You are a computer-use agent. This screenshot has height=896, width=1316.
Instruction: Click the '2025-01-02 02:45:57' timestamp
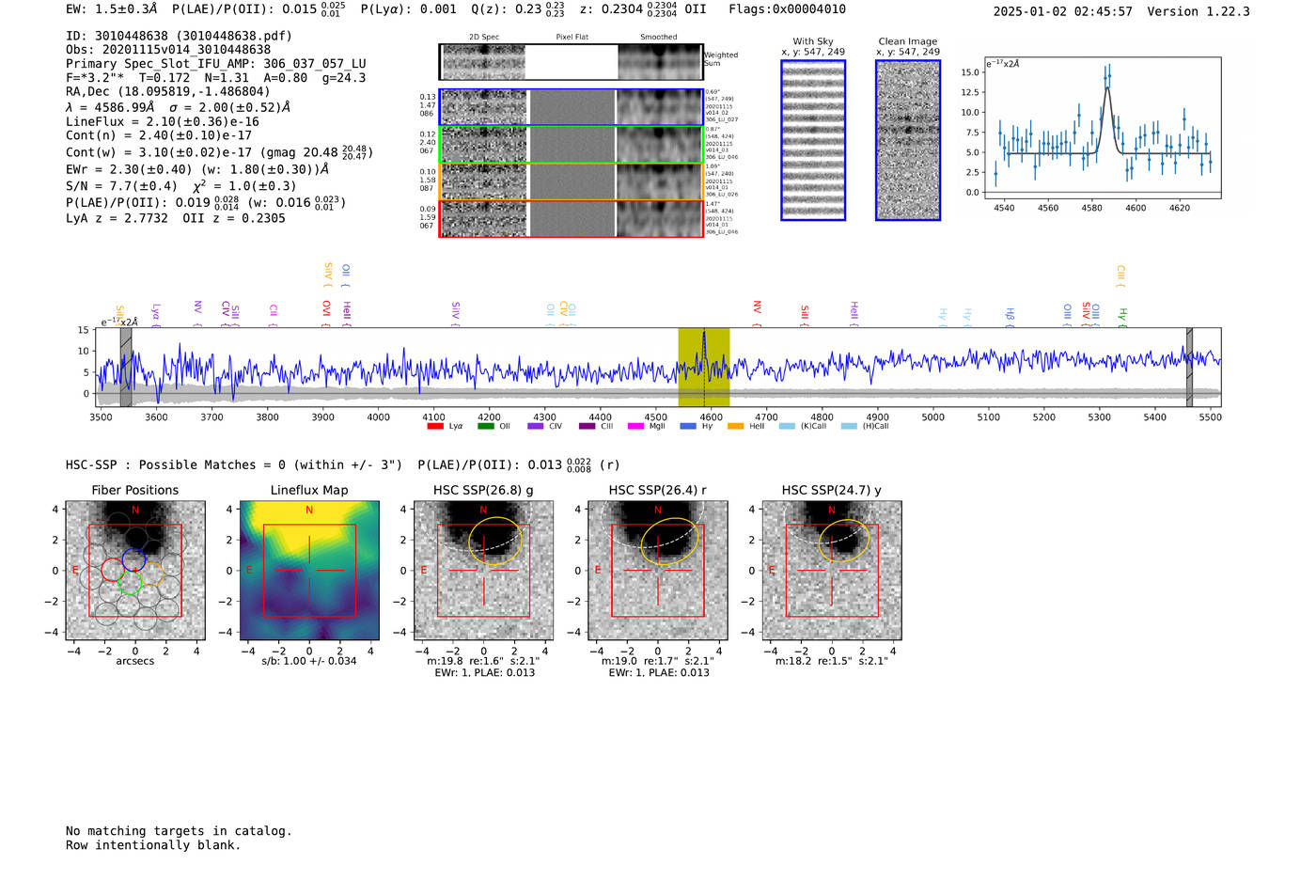1063,11
